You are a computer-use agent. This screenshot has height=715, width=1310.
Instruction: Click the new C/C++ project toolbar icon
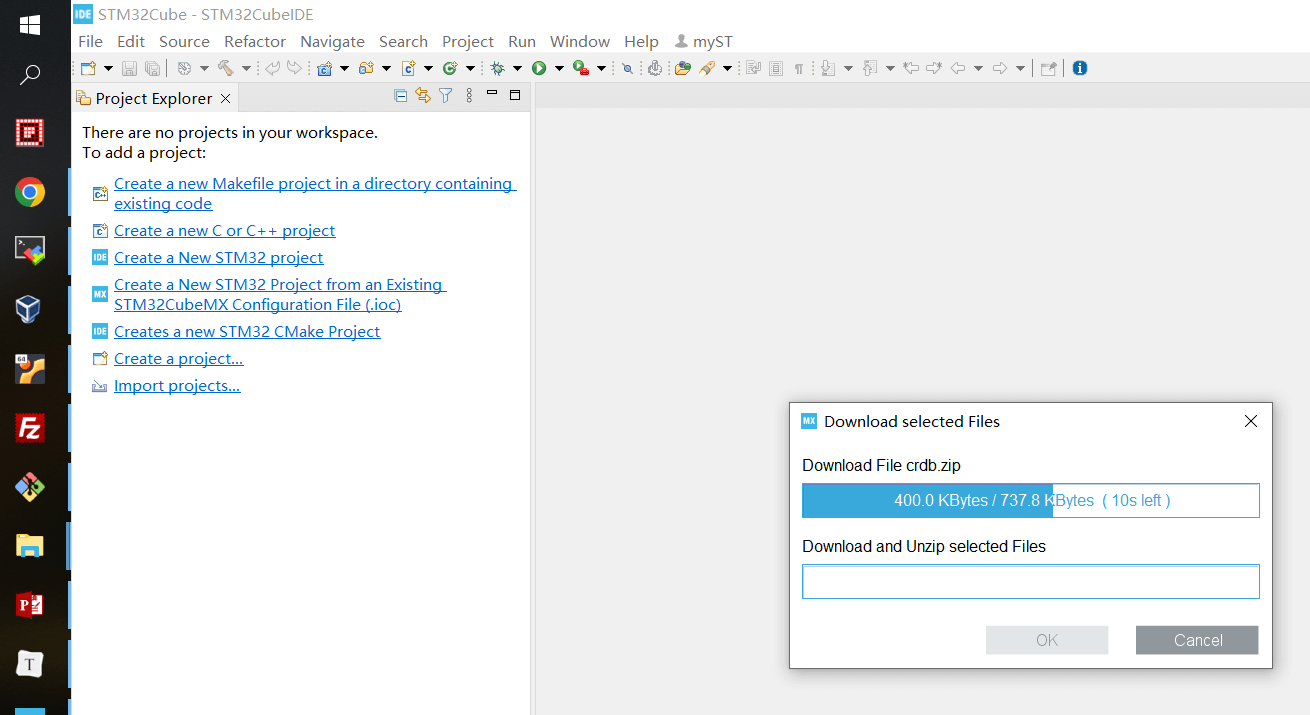(x=324, y=68)
